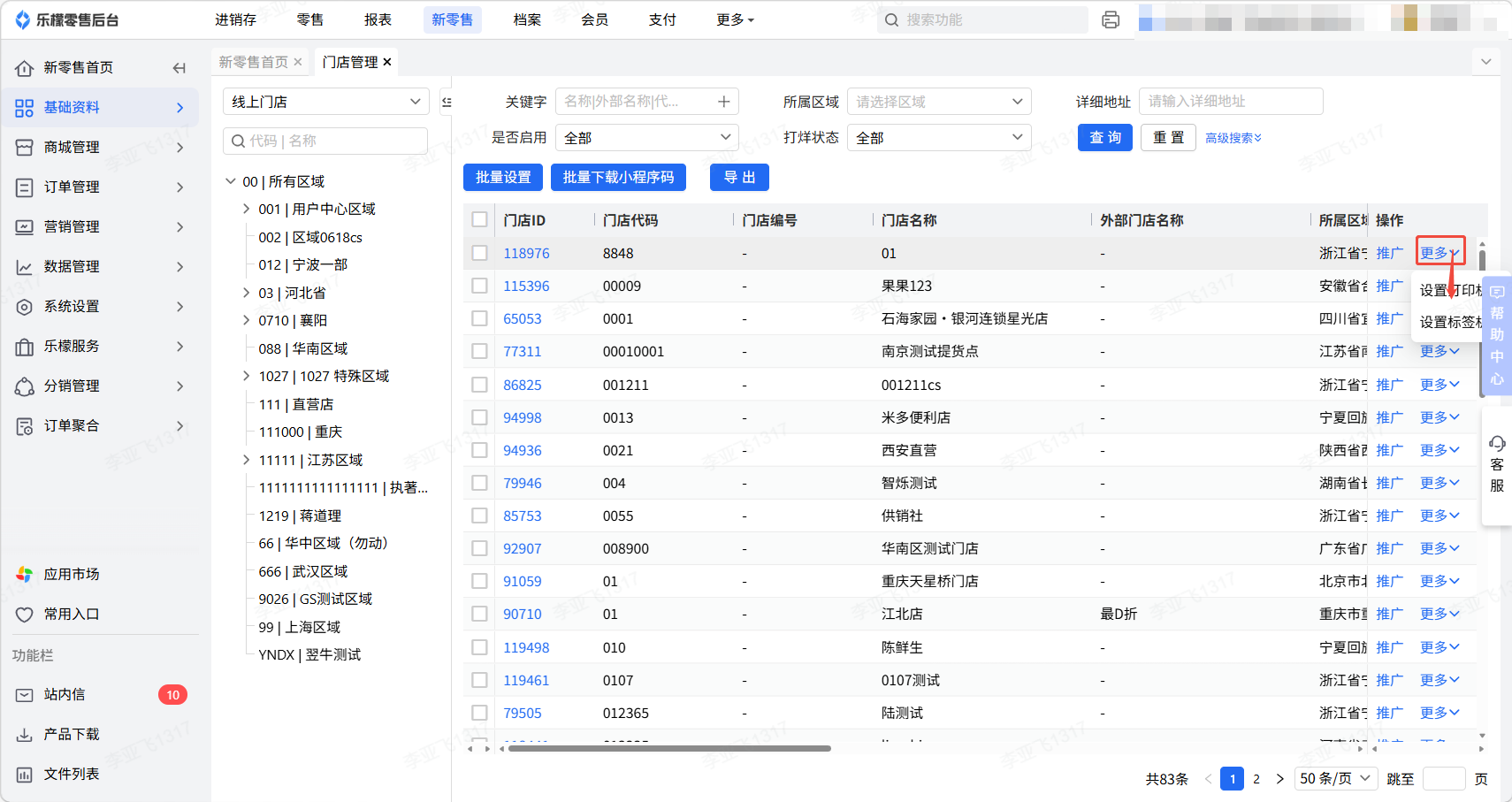1512x802 pixels.
Task: Click the plus icon in keyword field
Action: (x=723, y=102)
